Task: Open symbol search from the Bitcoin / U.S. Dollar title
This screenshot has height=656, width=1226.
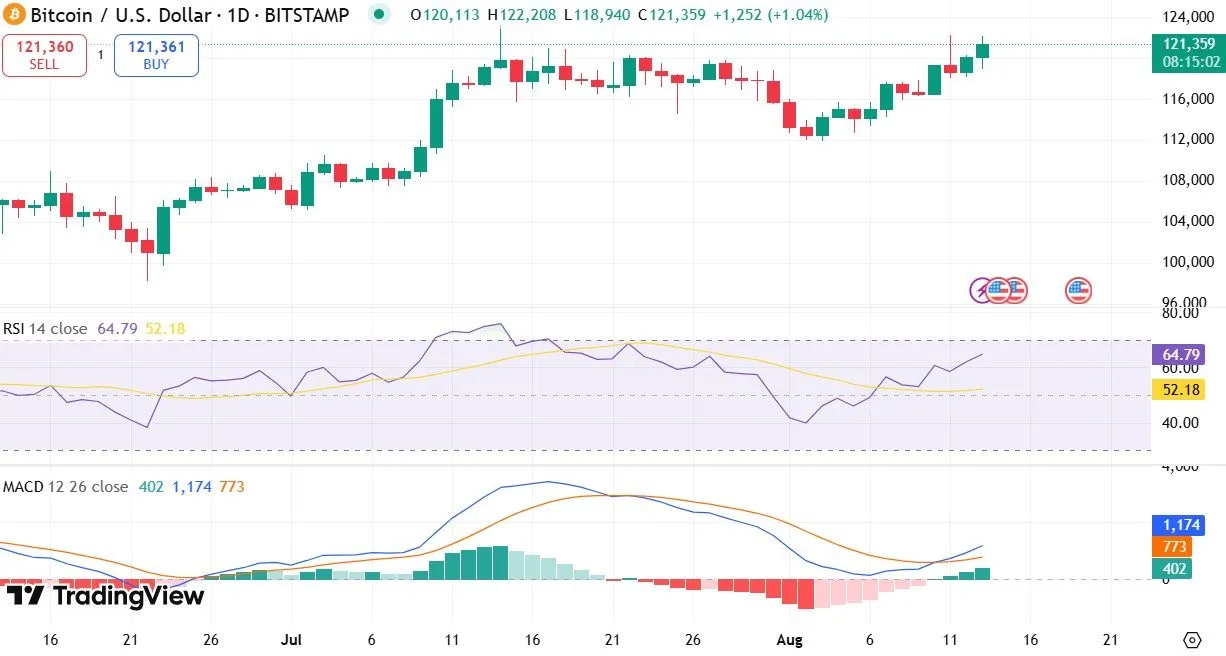Action: pos(120,16)
